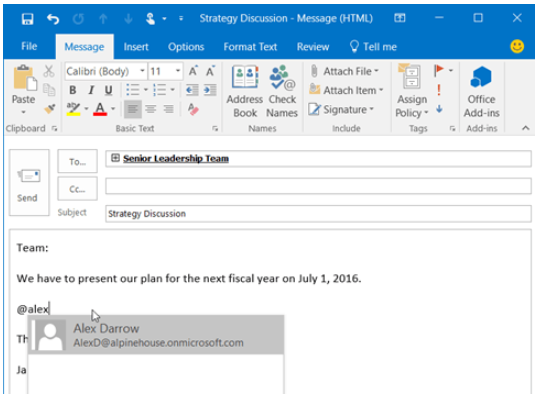
Task: Switch to the Insert tab
Action: pyautogui.click(x=136, y=47)
